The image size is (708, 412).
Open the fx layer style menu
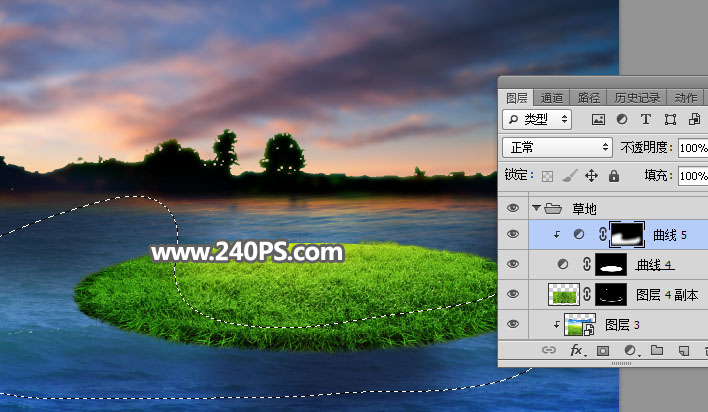(576, 351)
